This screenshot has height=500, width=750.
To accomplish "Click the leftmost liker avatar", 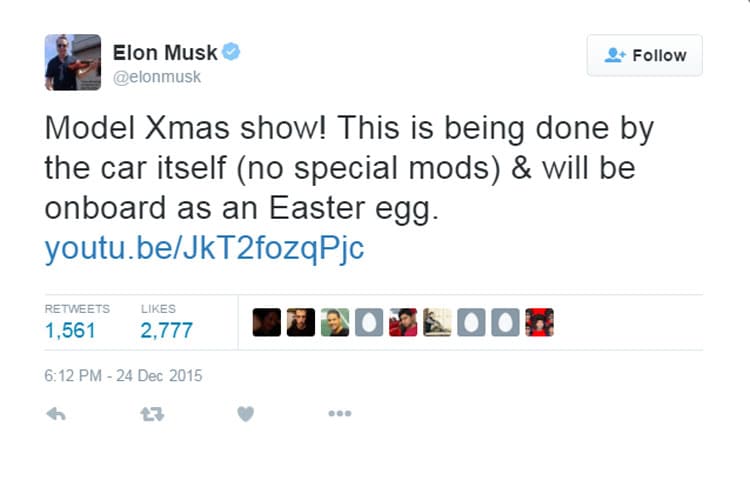I will (267, 322).
